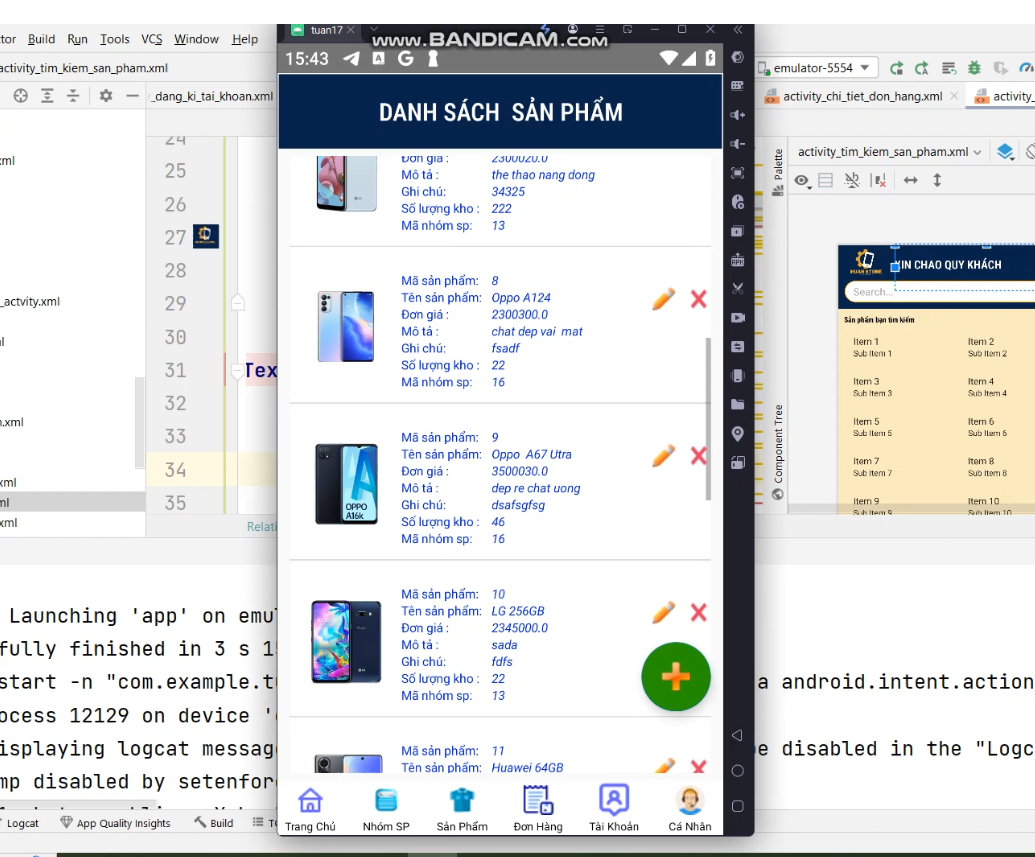Open the Build tool window tab
The height and width of the screenshot is (857, 1035).
tap(214, 823)
